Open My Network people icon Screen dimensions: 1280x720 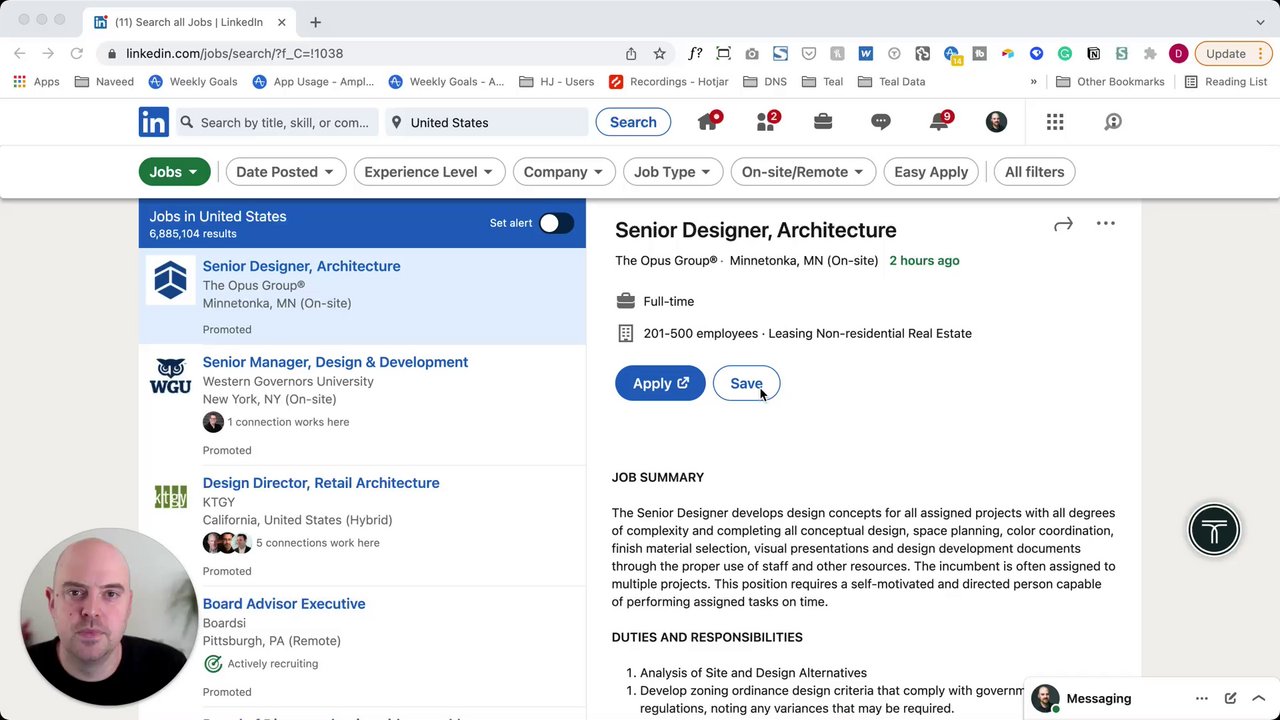(x=766, y=122)
